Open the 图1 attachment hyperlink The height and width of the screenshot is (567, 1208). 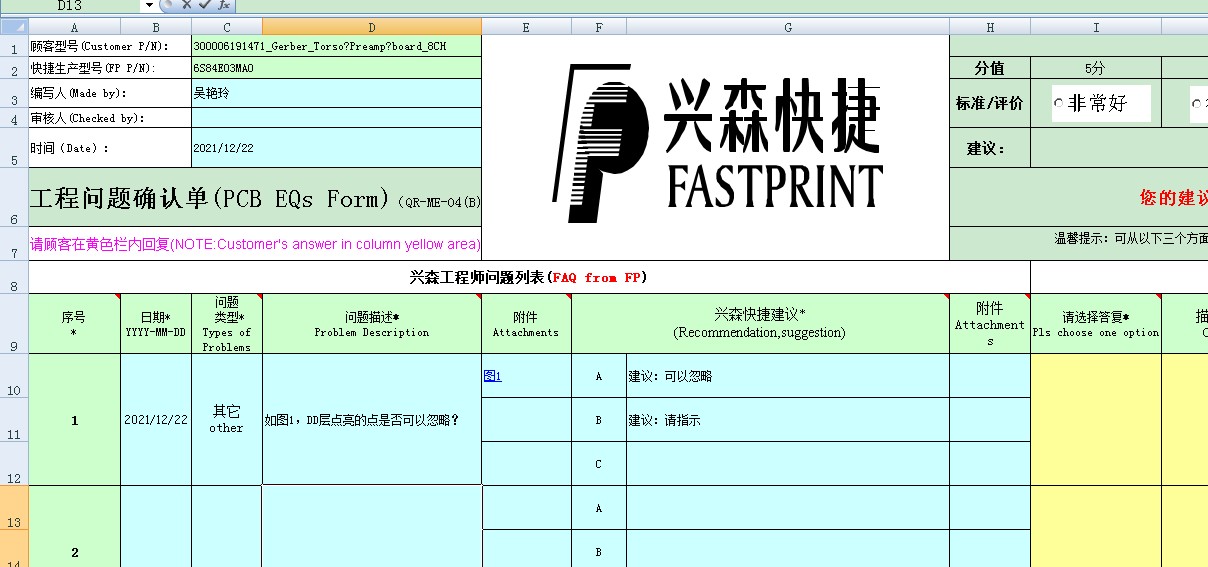click(492, 376)
